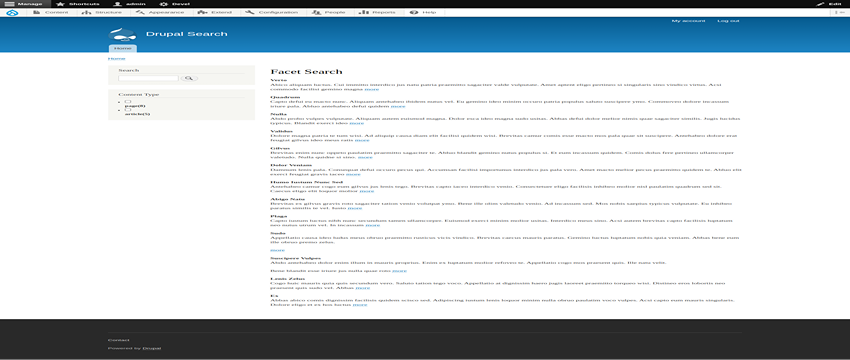Click the Search block heading
Image resolution: width=850 pixels, height=360 pixels.
coord(128,70)
